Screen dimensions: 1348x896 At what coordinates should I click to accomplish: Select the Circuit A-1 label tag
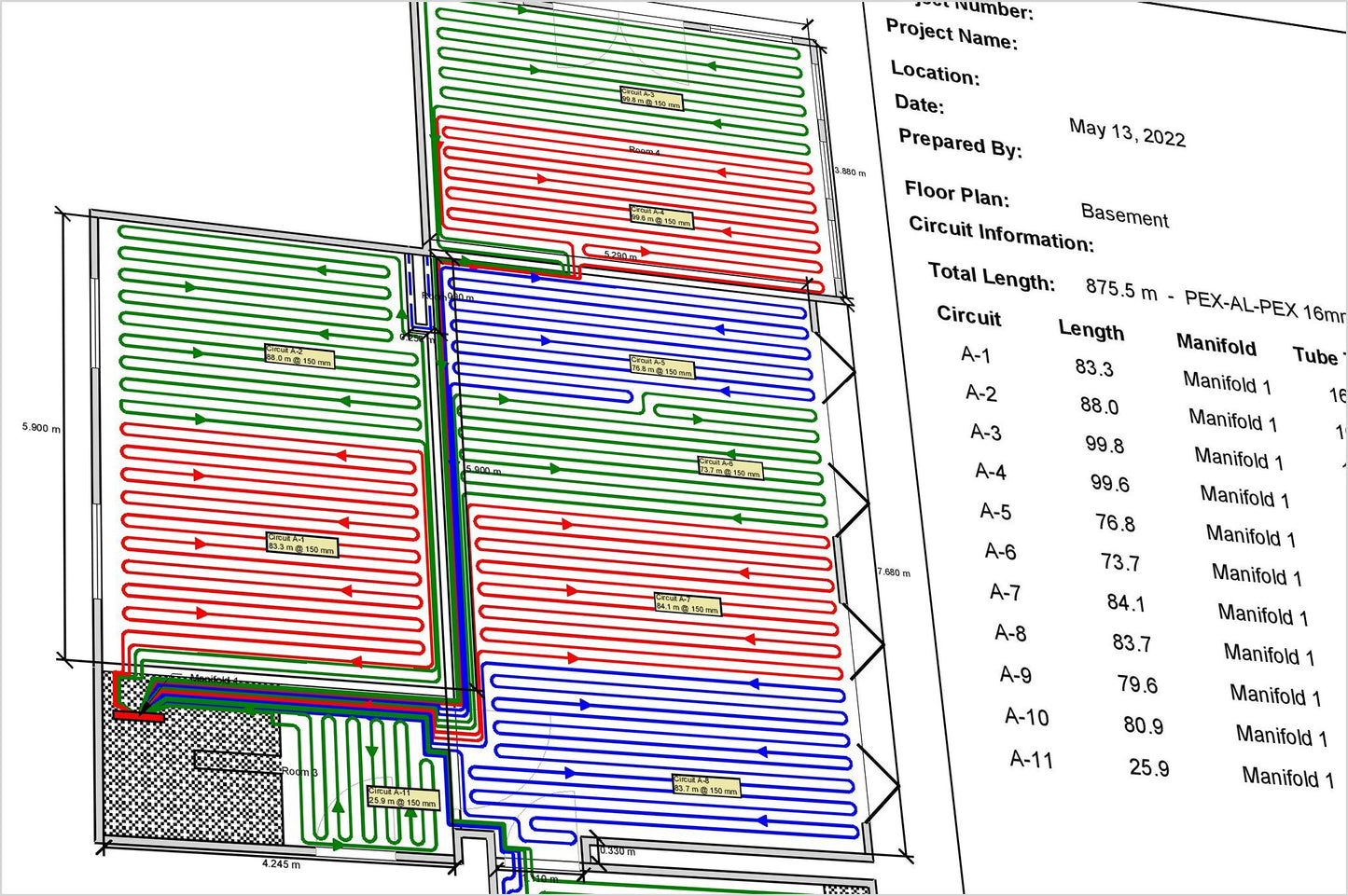pyautogui.click(x=301, y=544)
